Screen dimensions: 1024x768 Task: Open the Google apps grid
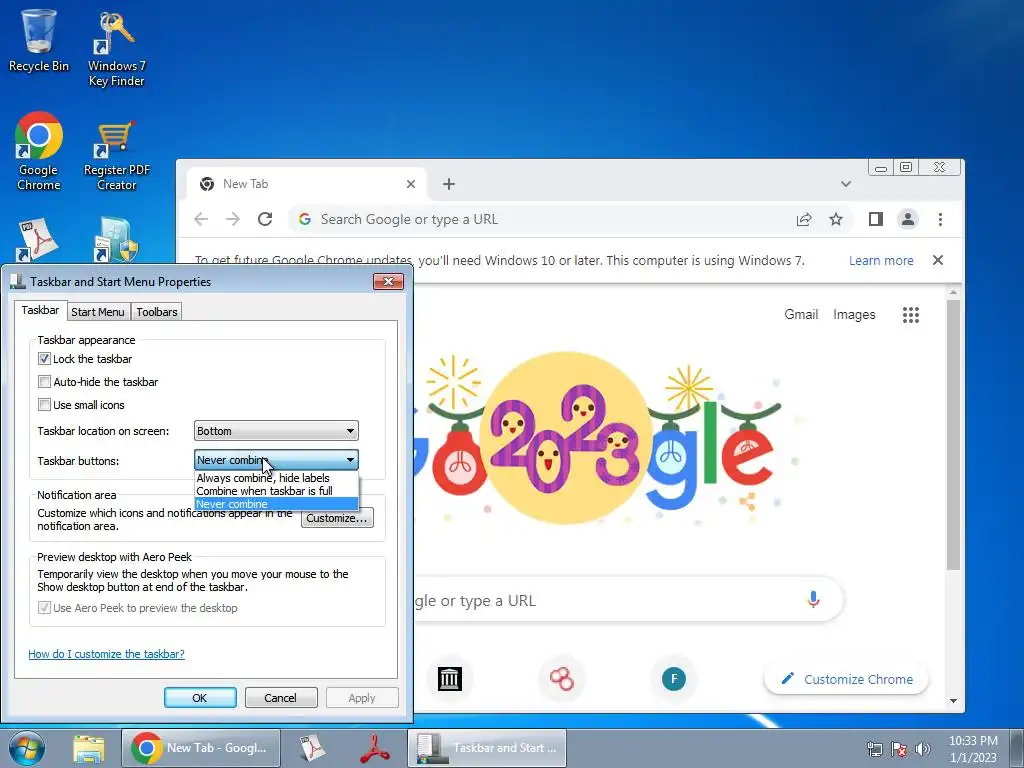point(910,315)
